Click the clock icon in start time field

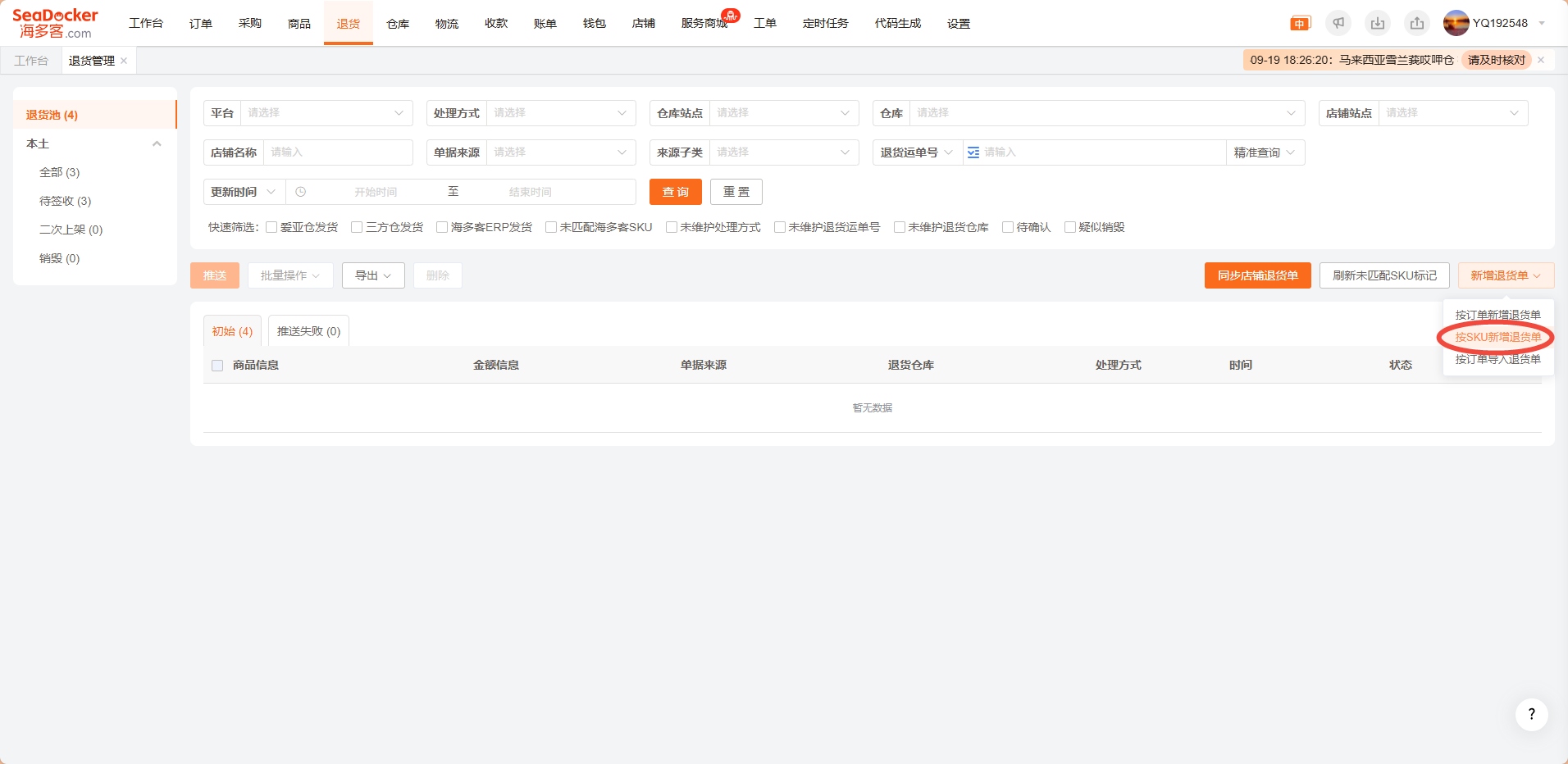(301, 192)
